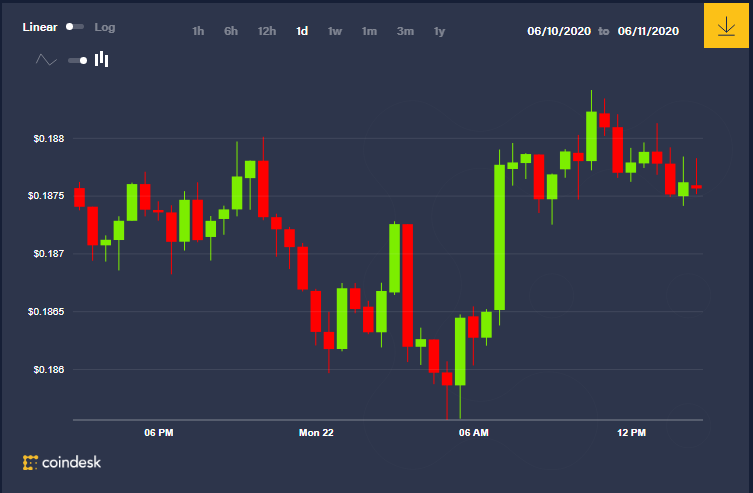Select the 3m time range

pos(405,31)
